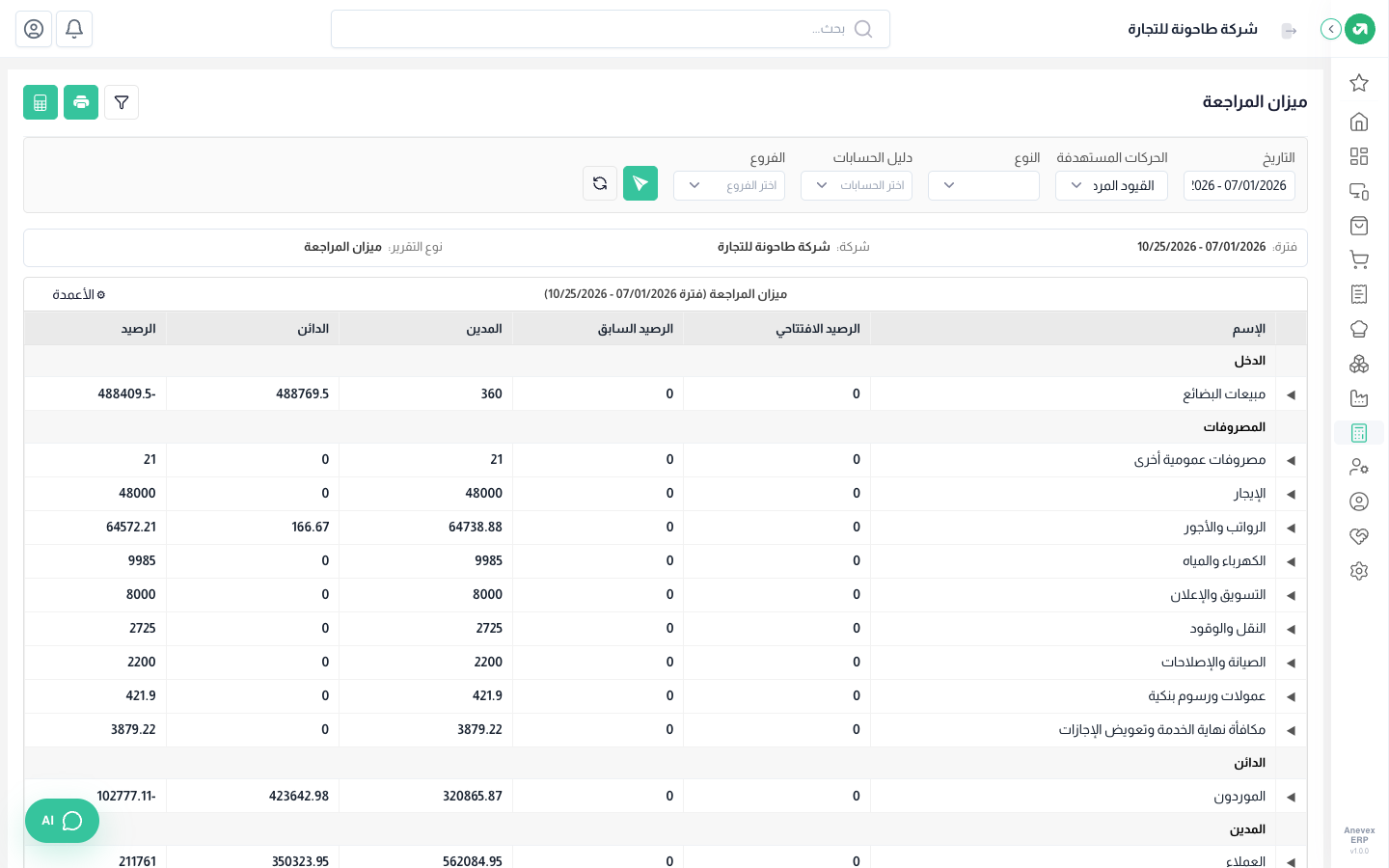Open the دليل الحسابات accounts dropdown
Image resolution: width=1389 pixels, height=868 pixels.
(857, 185)
